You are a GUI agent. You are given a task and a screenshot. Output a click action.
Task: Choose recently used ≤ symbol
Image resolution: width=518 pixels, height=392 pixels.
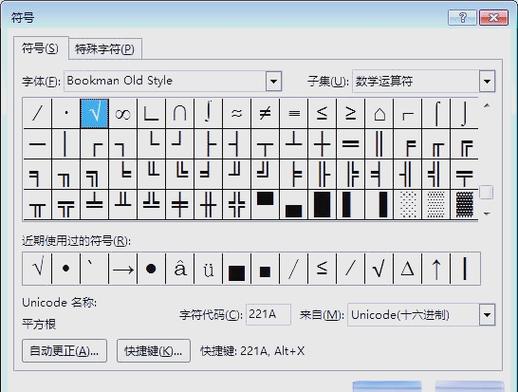click(x=322, y=269)
